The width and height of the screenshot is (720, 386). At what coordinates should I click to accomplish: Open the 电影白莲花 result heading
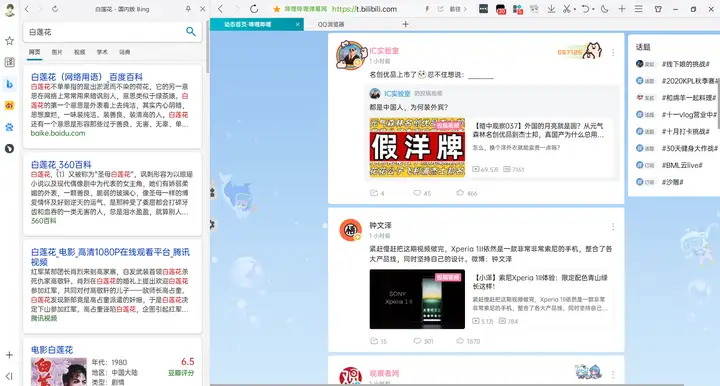(52, 350)
